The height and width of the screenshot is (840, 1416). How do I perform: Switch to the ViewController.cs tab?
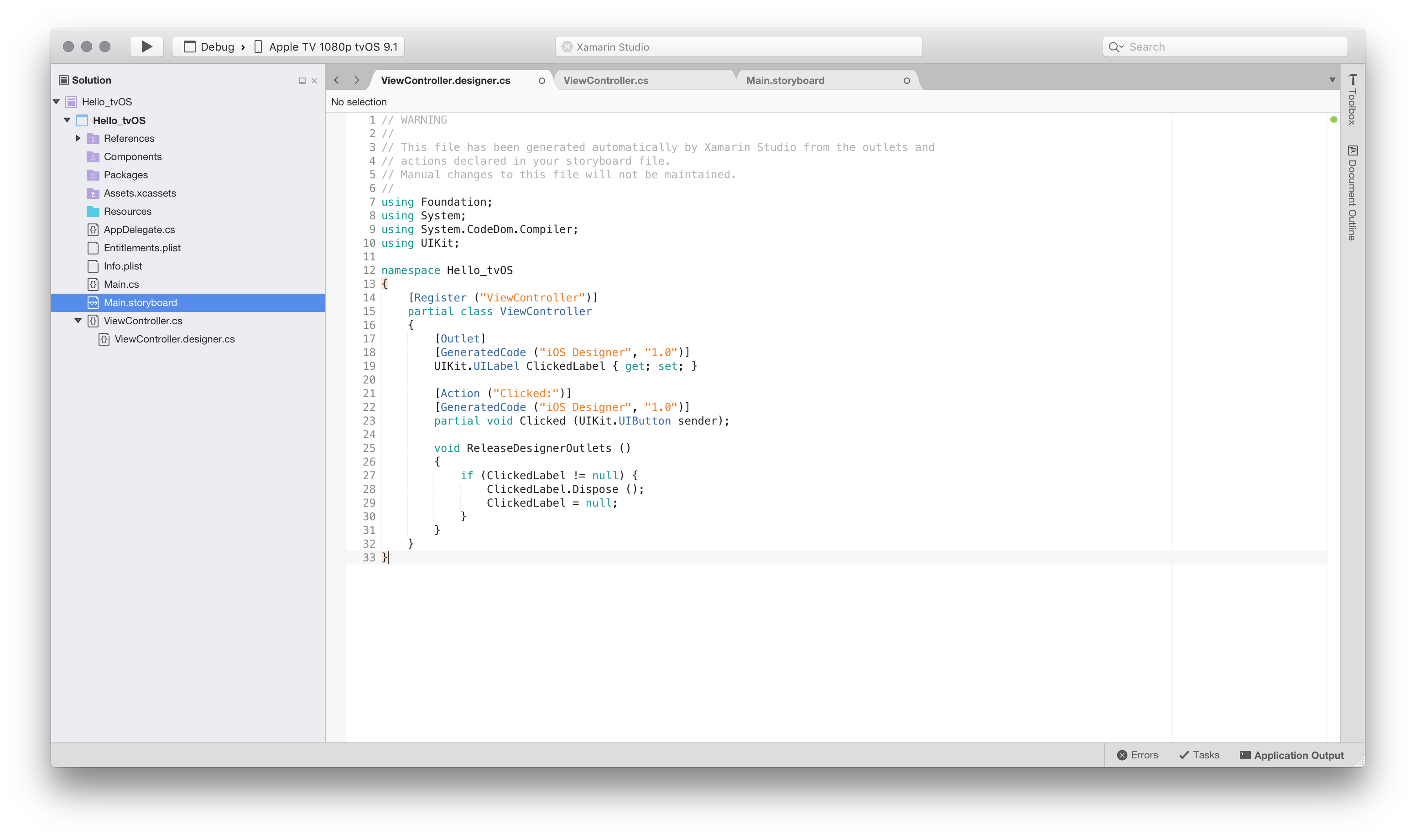(606, 80)
